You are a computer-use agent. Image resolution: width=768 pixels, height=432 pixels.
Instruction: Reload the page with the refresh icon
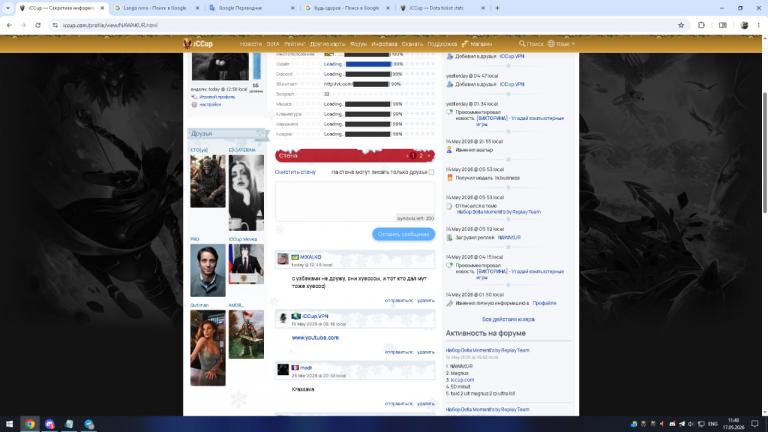coord(38,25)
